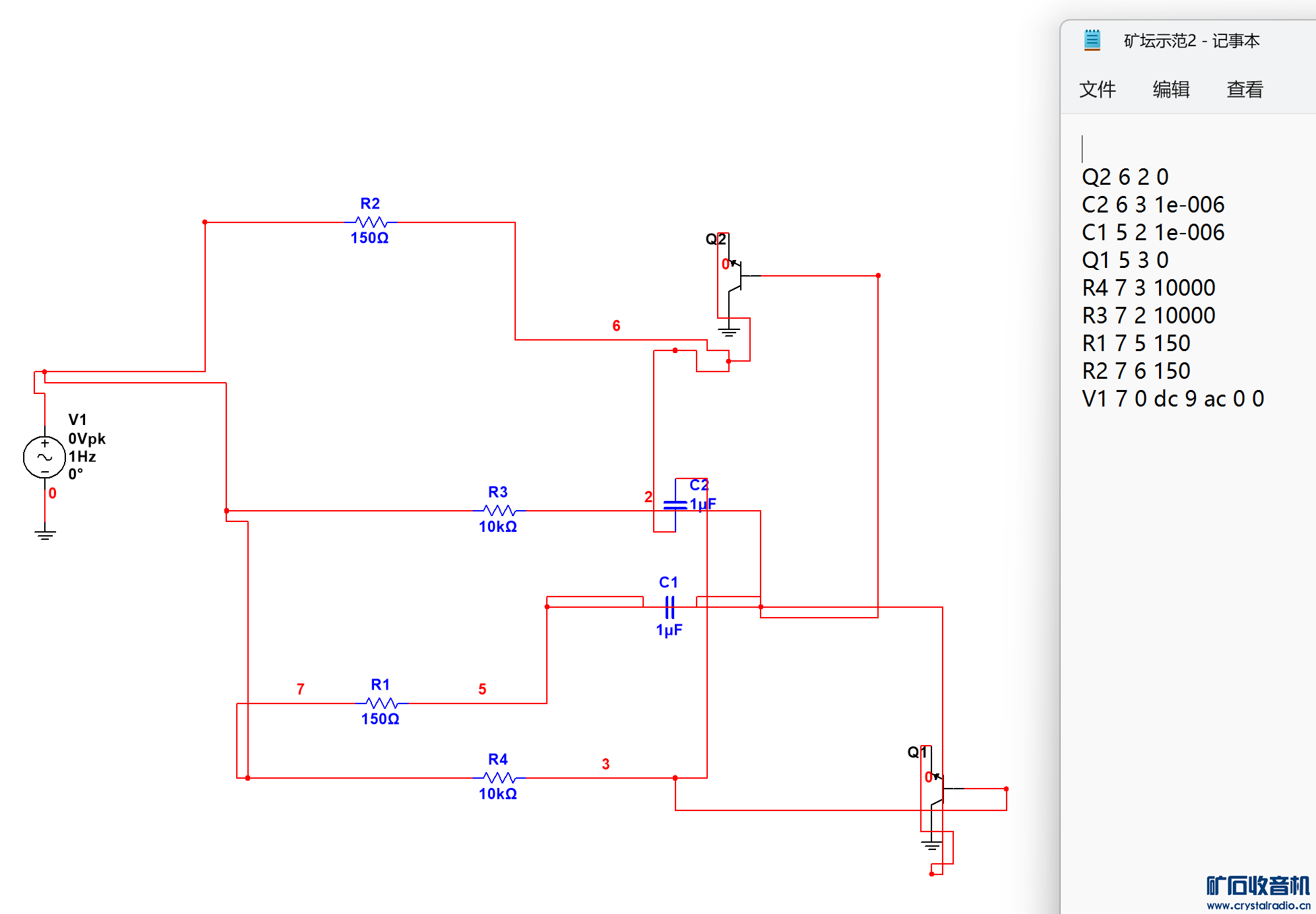Click net label 3 right of R4
1316x914 pixels.
[x=606, y=764]
